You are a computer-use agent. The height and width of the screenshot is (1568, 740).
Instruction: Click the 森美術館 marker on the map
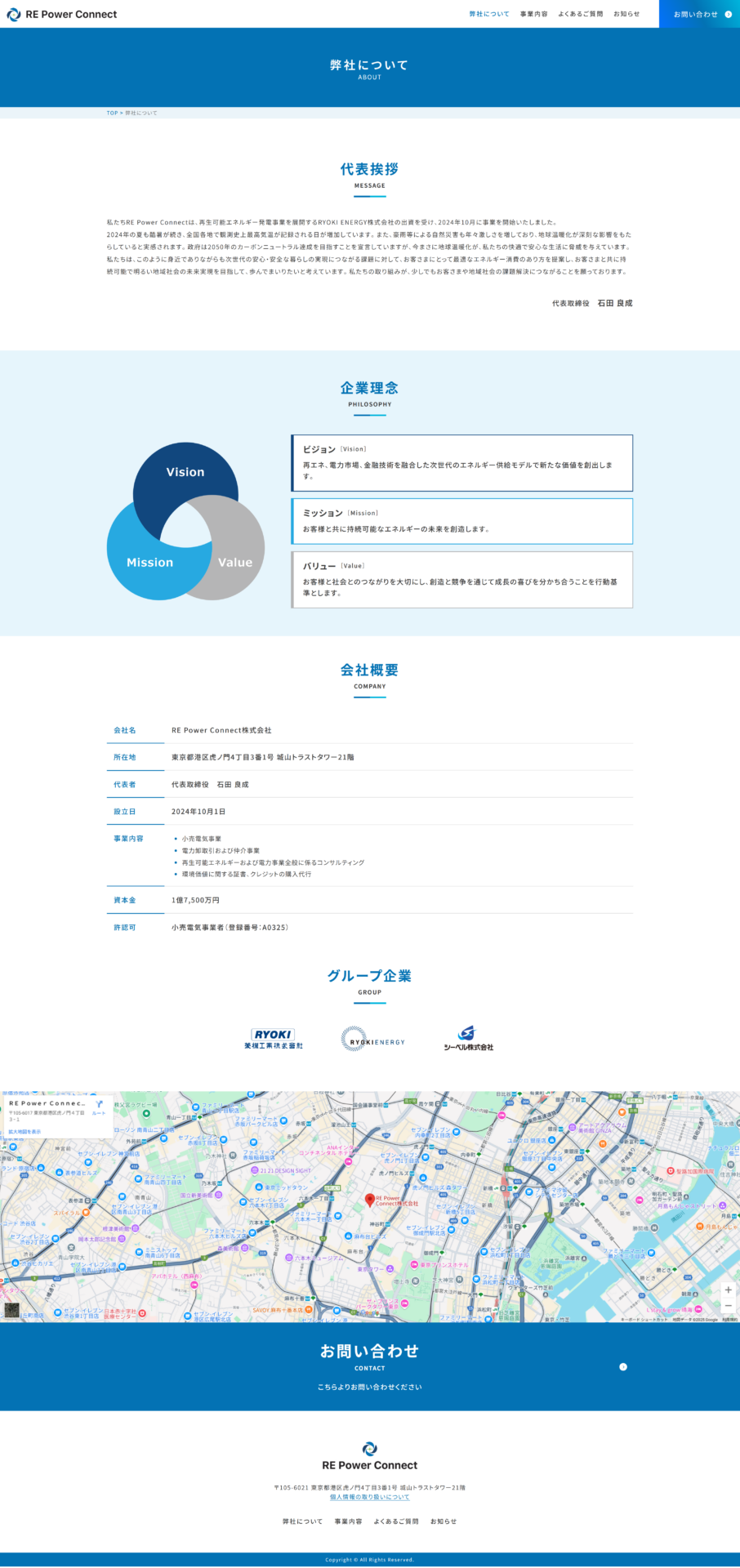[245, 1248]
